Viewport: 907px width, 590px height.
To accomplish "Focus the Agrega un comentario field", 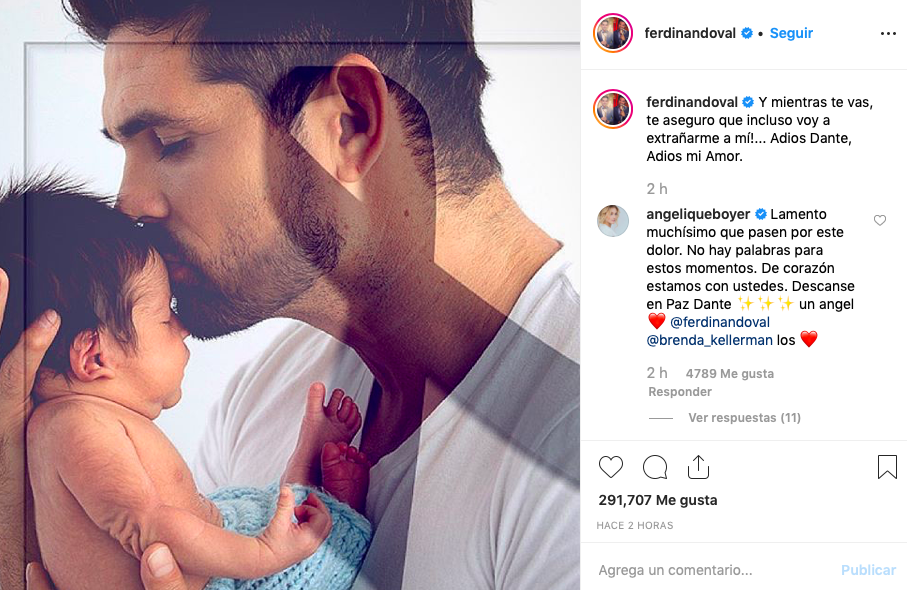I will pyautogui.click(x=711, y=570).
